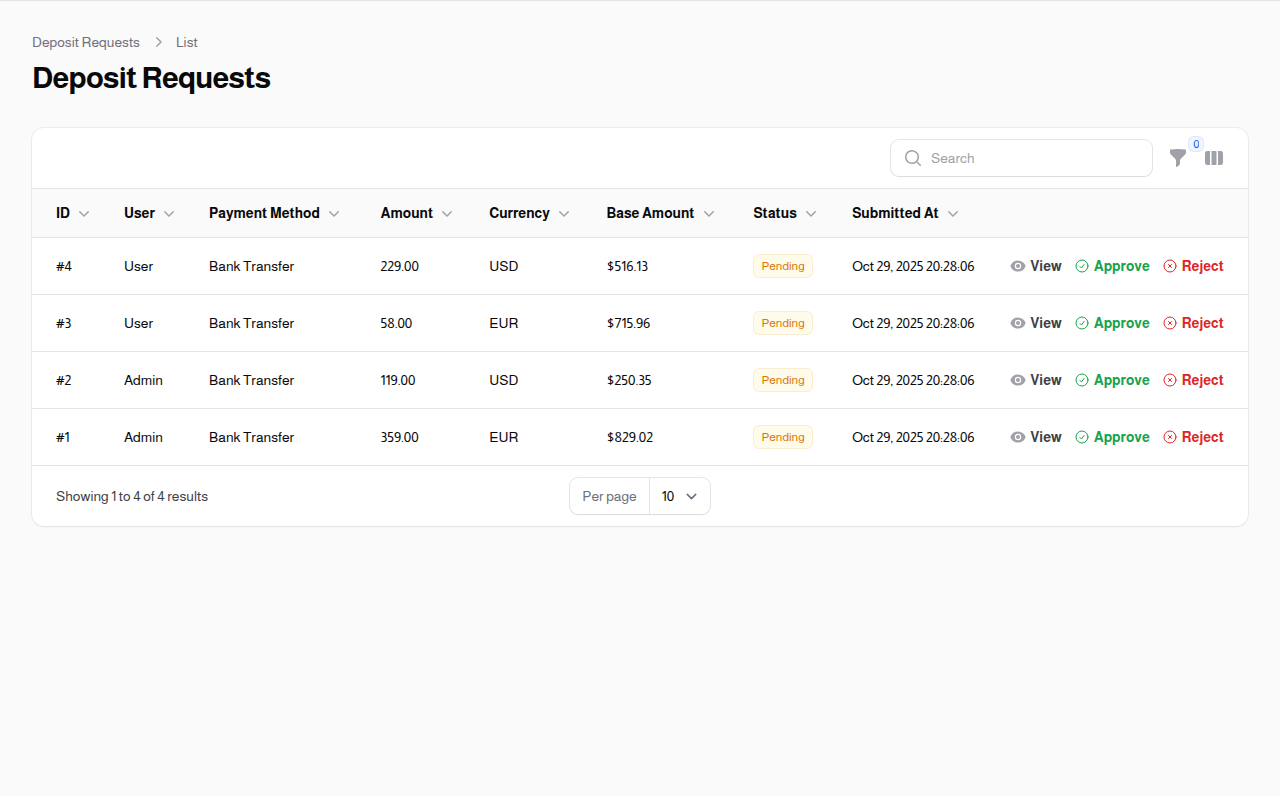This screenshot has height=796, width=1280.
Task: Sort table by Base Amount column
Action: click(660, 213)
